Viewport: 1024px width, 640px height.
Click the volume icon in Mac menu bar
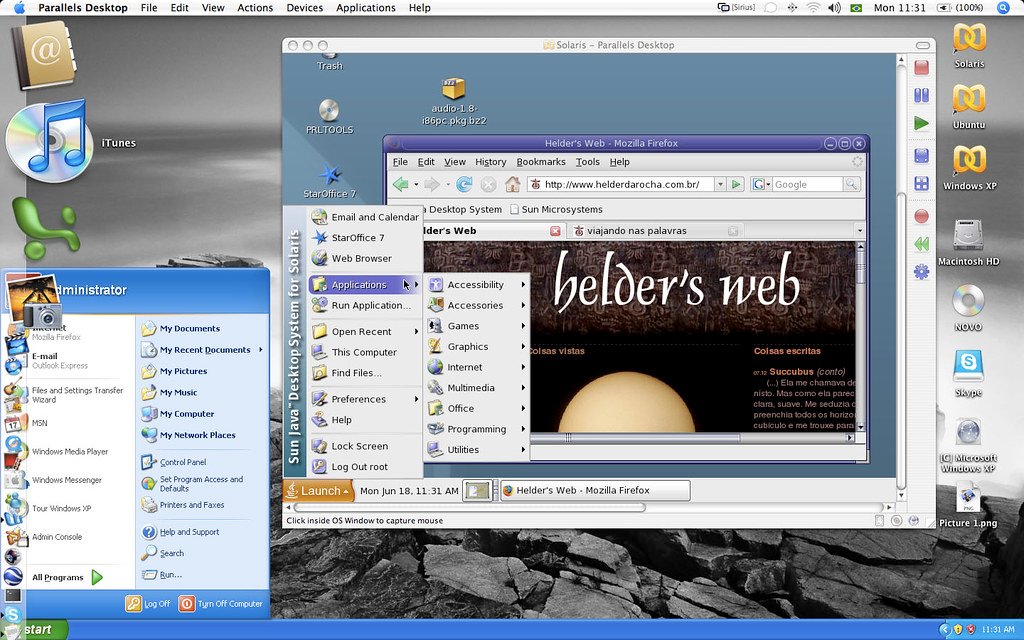pyautogui.click(x=835, y=8)
